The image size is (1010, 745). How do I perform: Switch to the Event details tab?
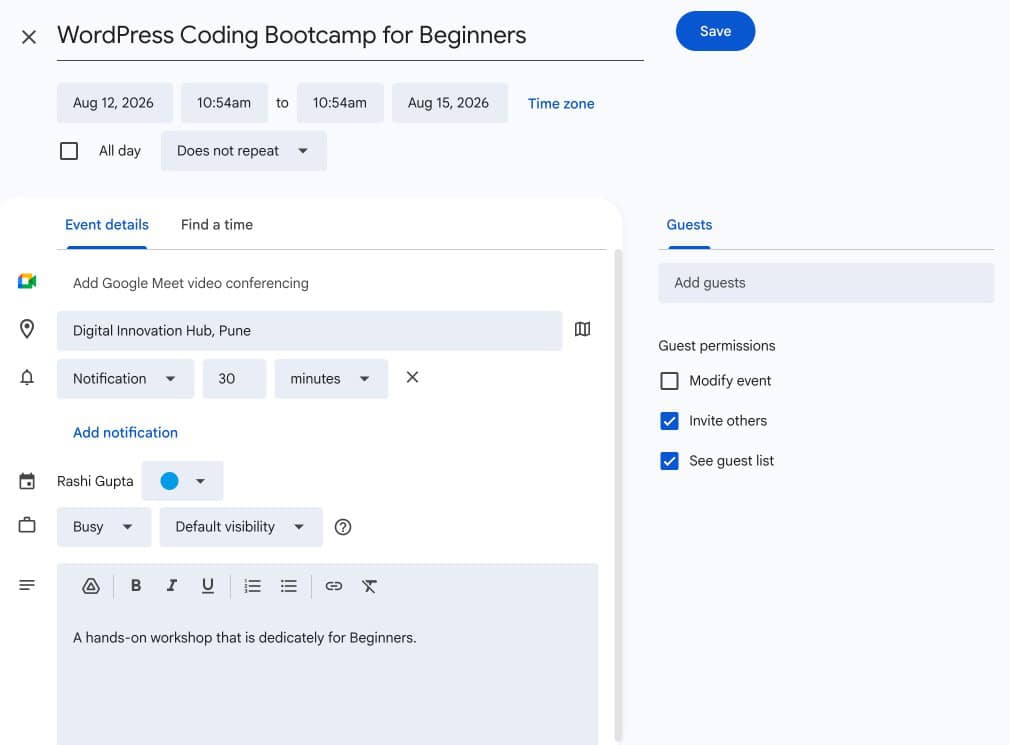[x=107, y=225]
